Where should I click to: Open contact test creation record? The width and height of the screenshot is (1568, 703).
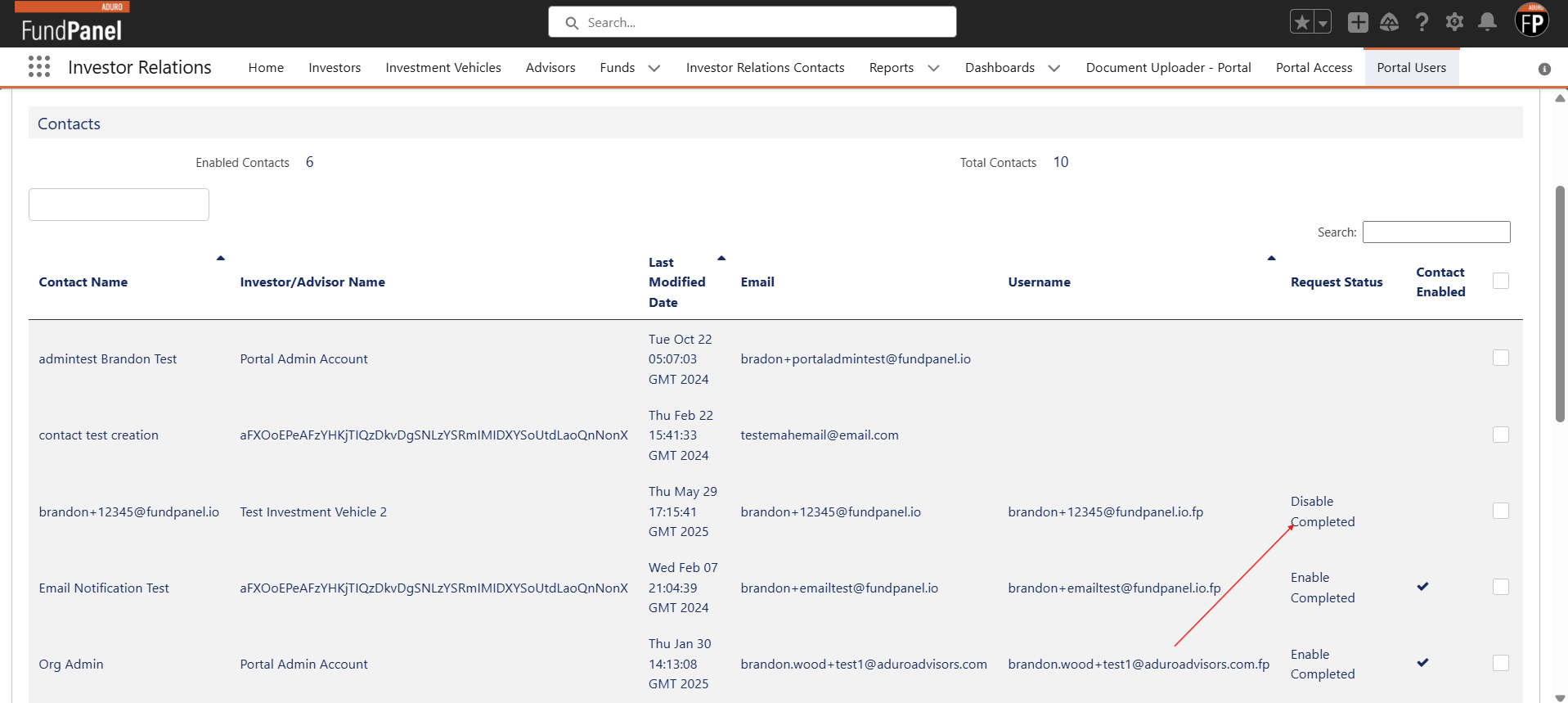(99, 435)
